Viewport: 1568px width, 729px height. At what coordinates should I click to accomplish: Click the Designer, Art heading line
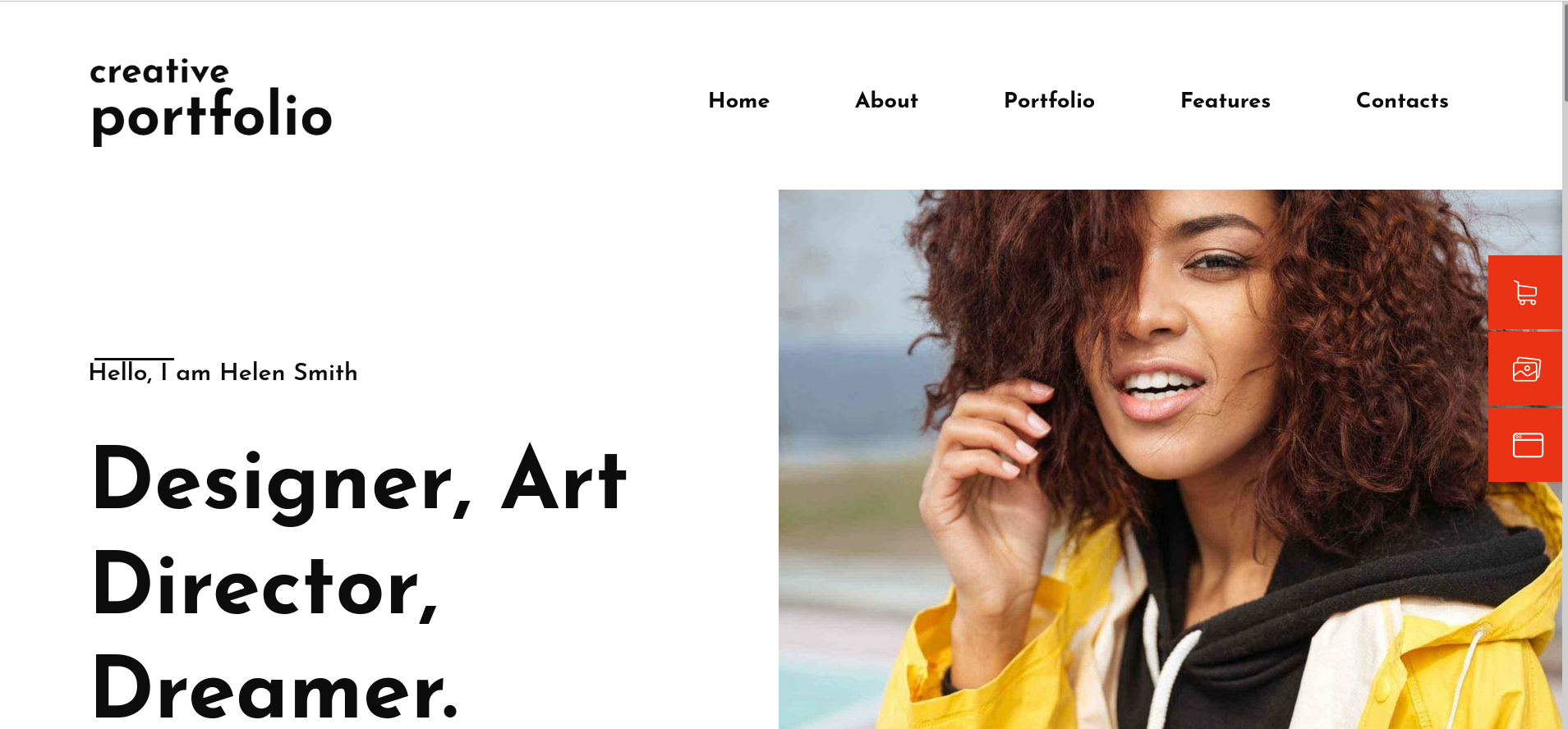tap(359, 481)
